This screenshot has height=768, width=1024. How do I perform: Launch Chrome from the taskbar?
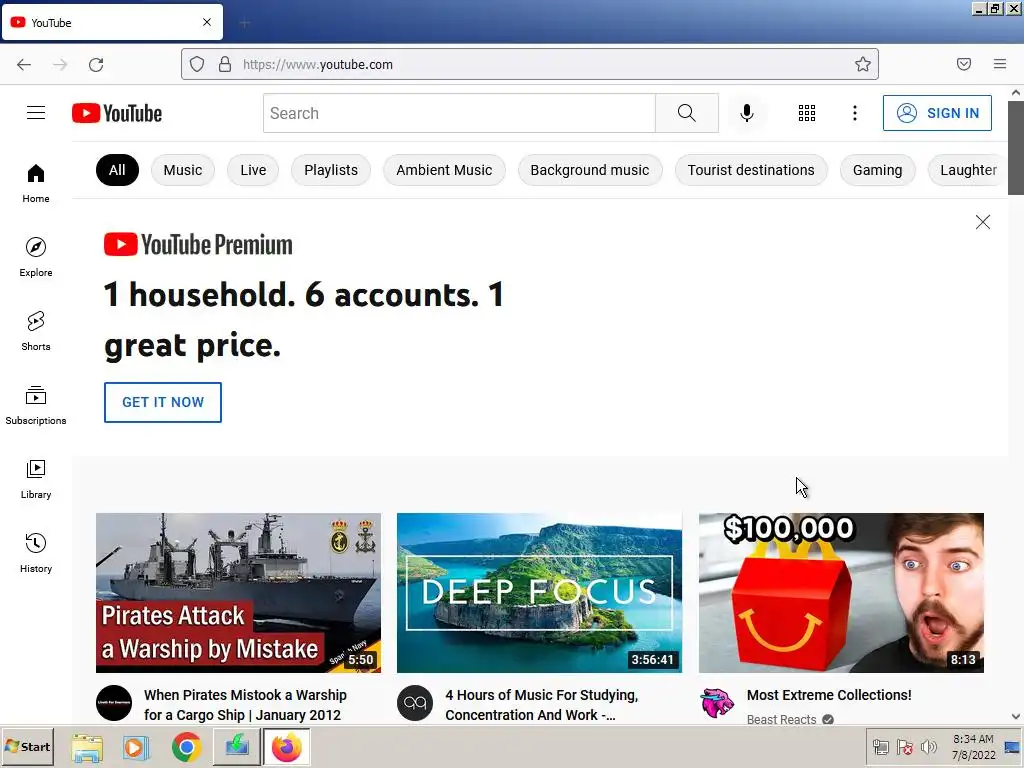point(186,747)
